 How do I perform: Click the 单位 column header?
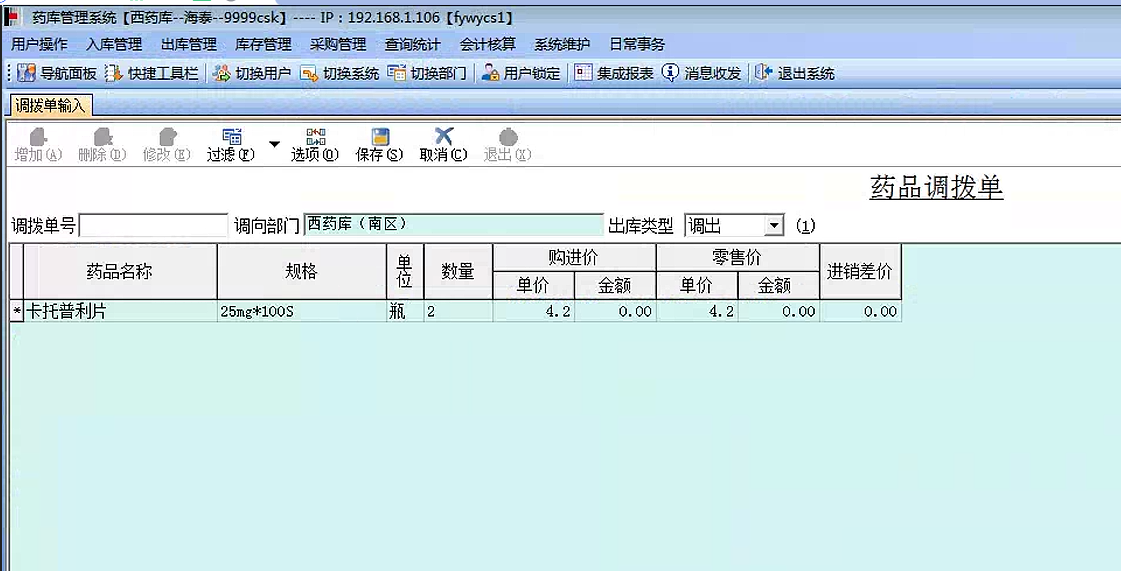(x=405, y=272)
